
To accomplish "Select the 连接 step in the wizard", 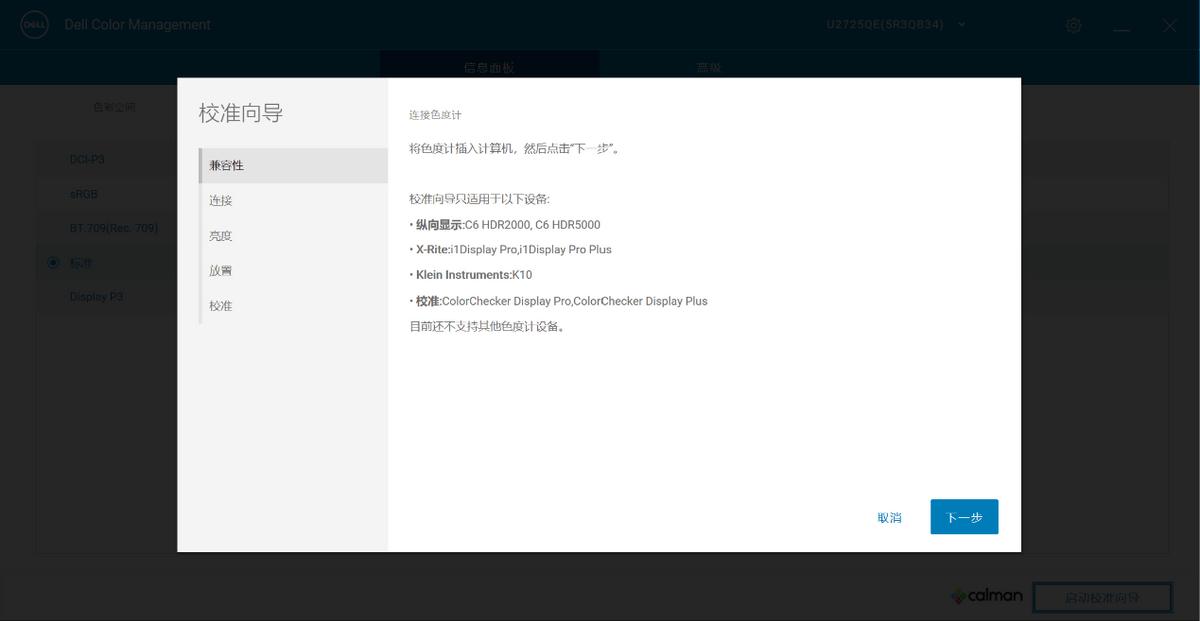I will pos(293,200).
